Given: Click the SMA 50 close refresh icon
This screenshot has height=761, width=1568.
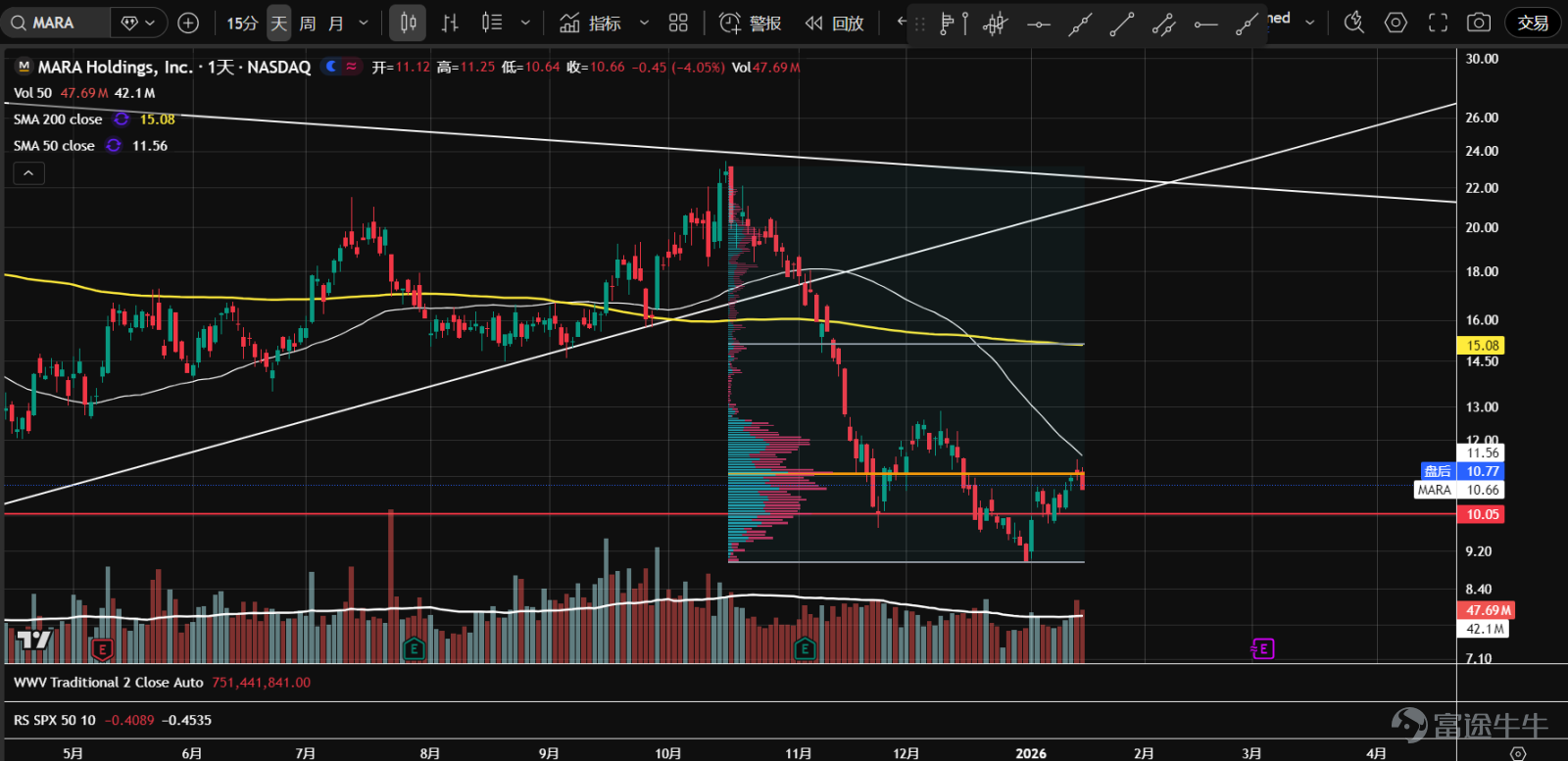Looking at the screenshot, I should pyautogui.click(x=114, y=146).
